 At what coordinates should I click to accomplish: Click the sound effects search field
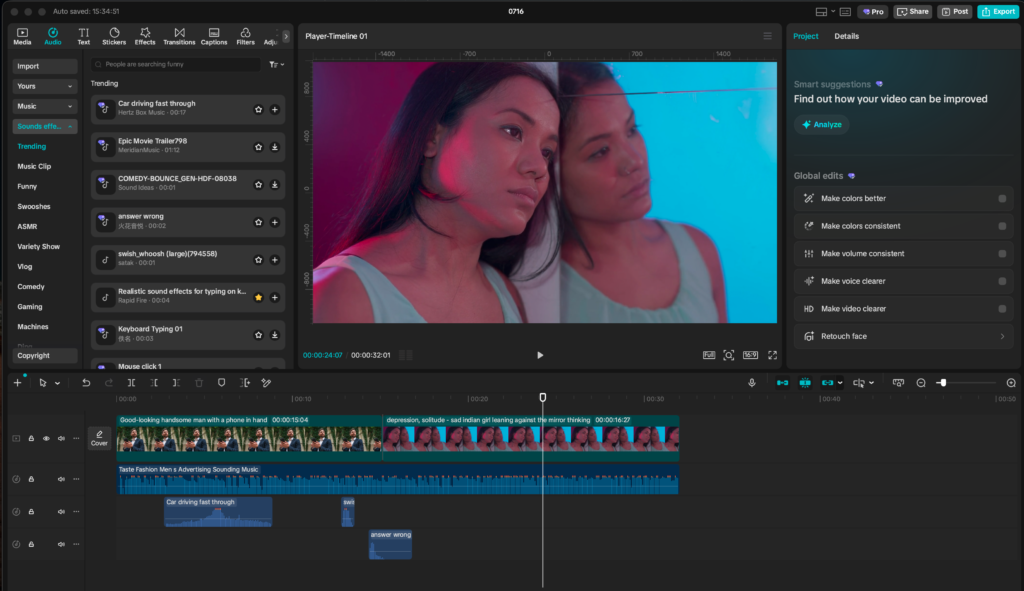point(176,65)
